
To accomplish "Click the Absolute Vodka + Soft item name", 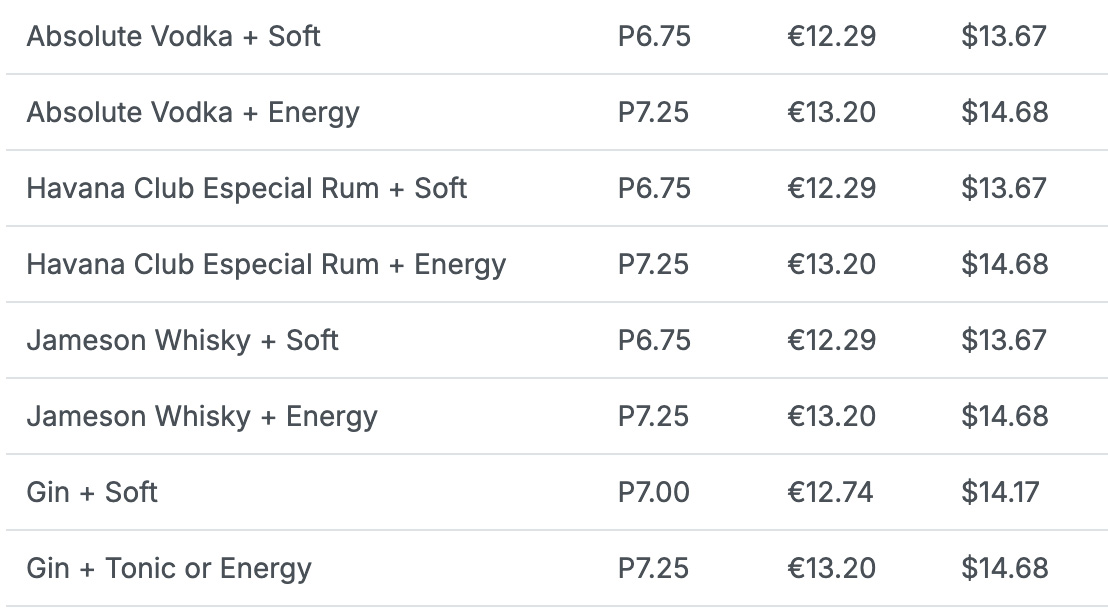I will [x=173, y=37].
